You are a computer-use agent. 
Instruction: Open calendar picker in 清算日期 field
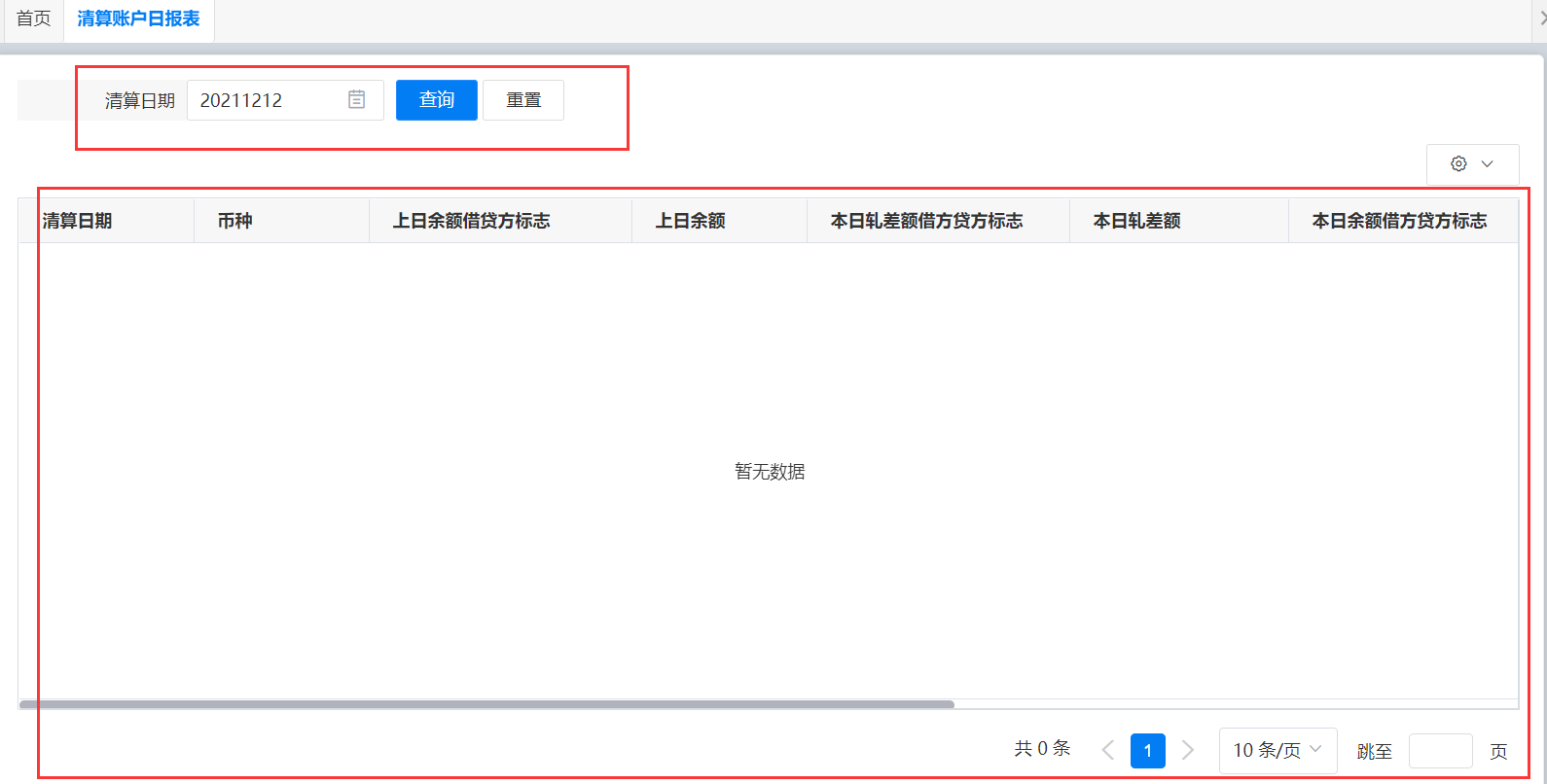pyautogui.click(x=357, y=99)
